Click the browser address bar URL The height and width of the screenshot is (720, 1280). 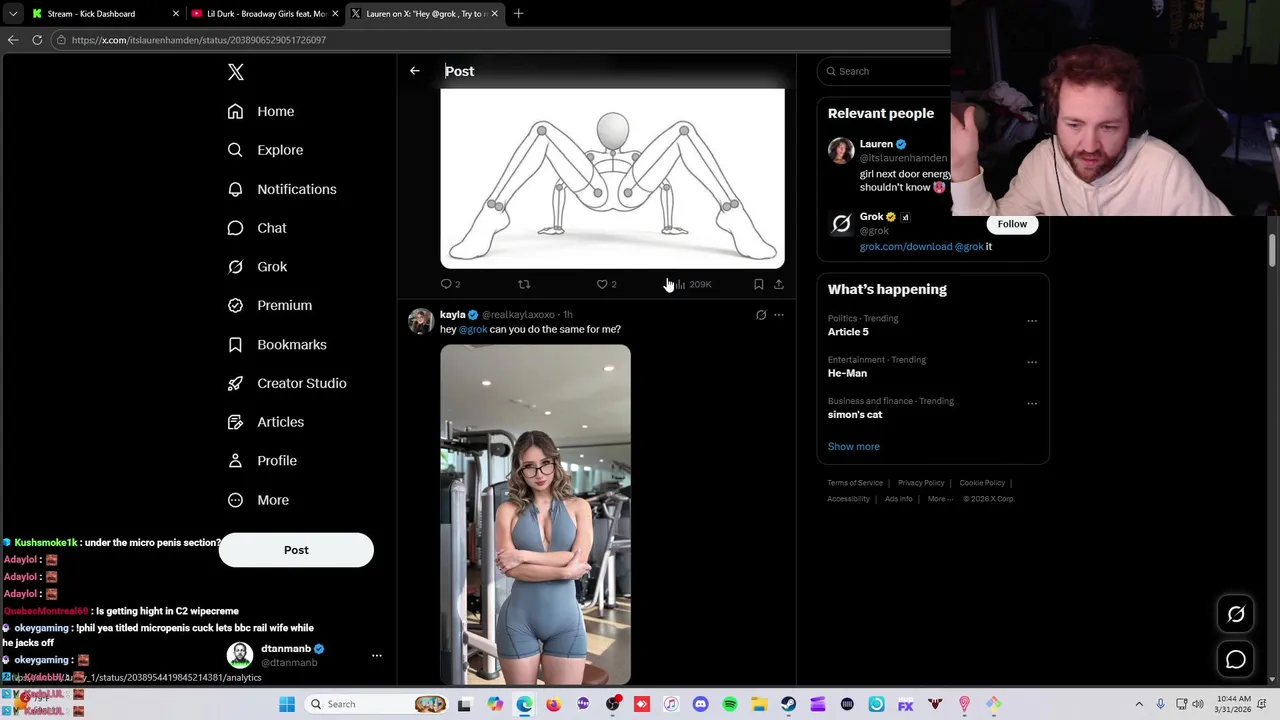199,40
